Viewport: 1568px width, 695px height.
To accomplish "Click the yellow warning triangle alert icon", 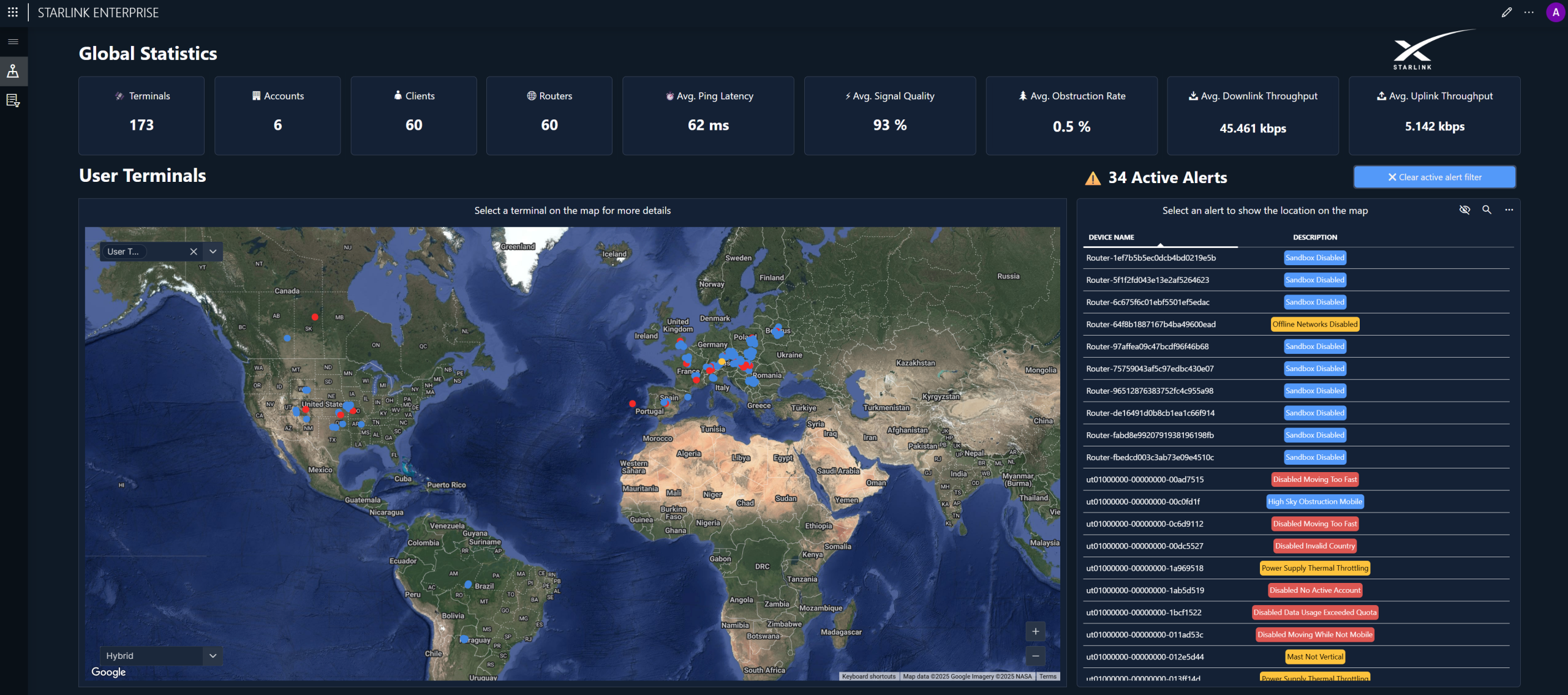I will [x=1093, y=178].
